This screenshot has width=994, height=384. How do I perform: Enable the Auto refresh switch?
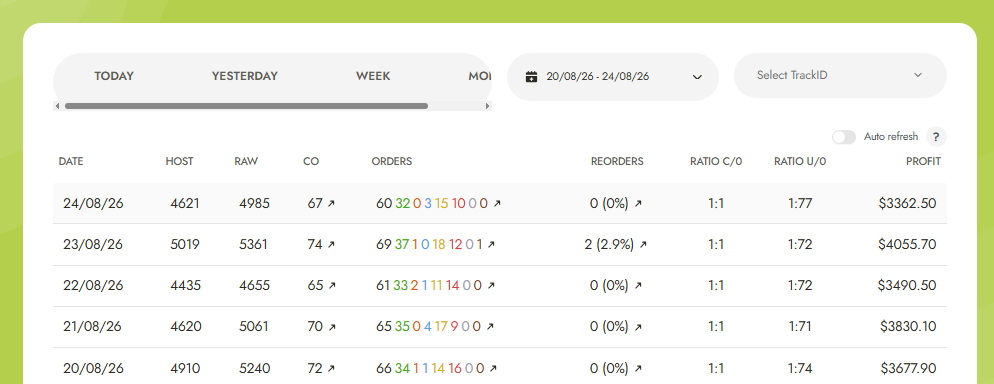[x=844, y=137]
